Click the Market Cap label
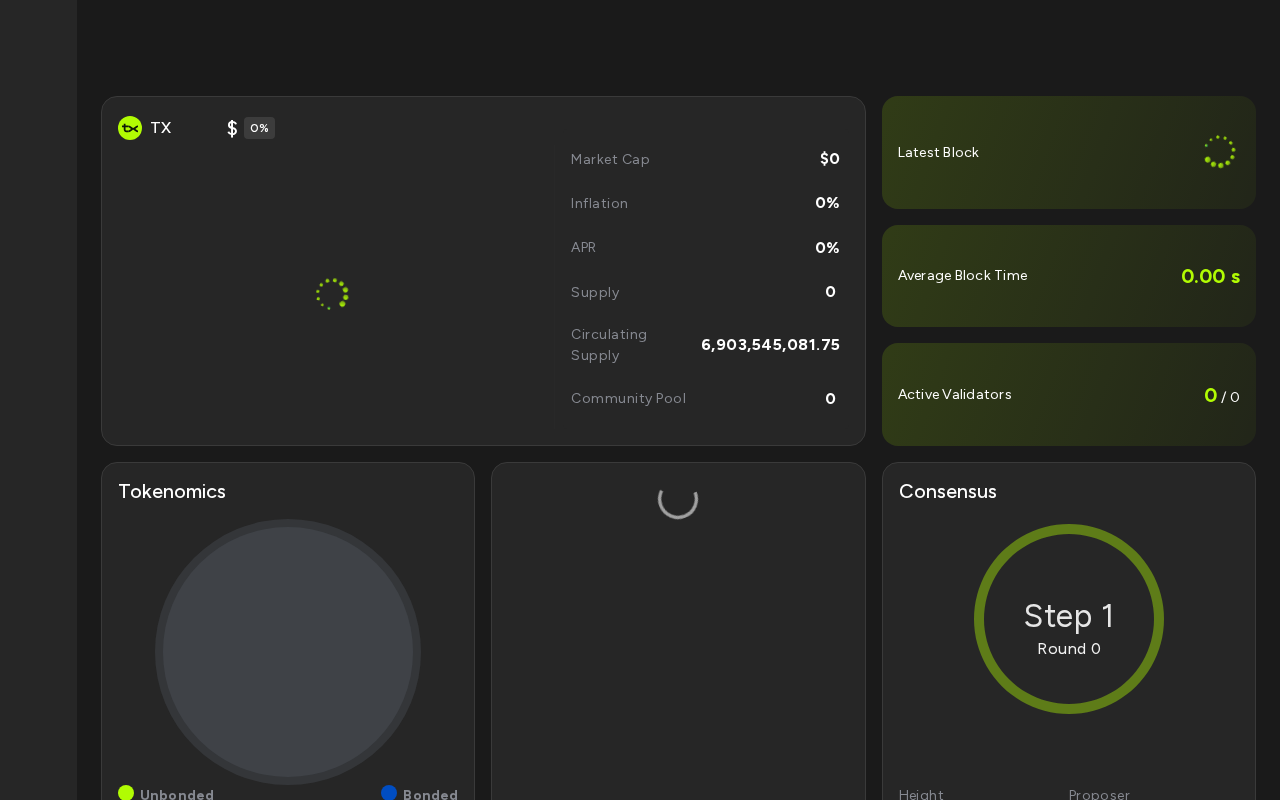This screenshot has height=800, width=1280. (x=610, y=159)
